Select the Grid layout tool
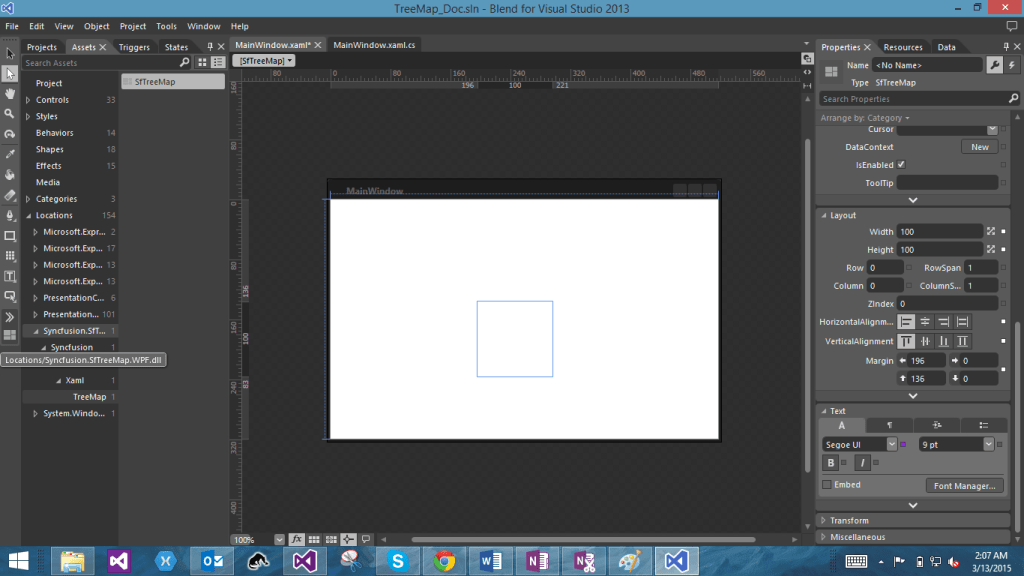The width and height of the screenshot is (1024, 576). (x=10, y=256)
